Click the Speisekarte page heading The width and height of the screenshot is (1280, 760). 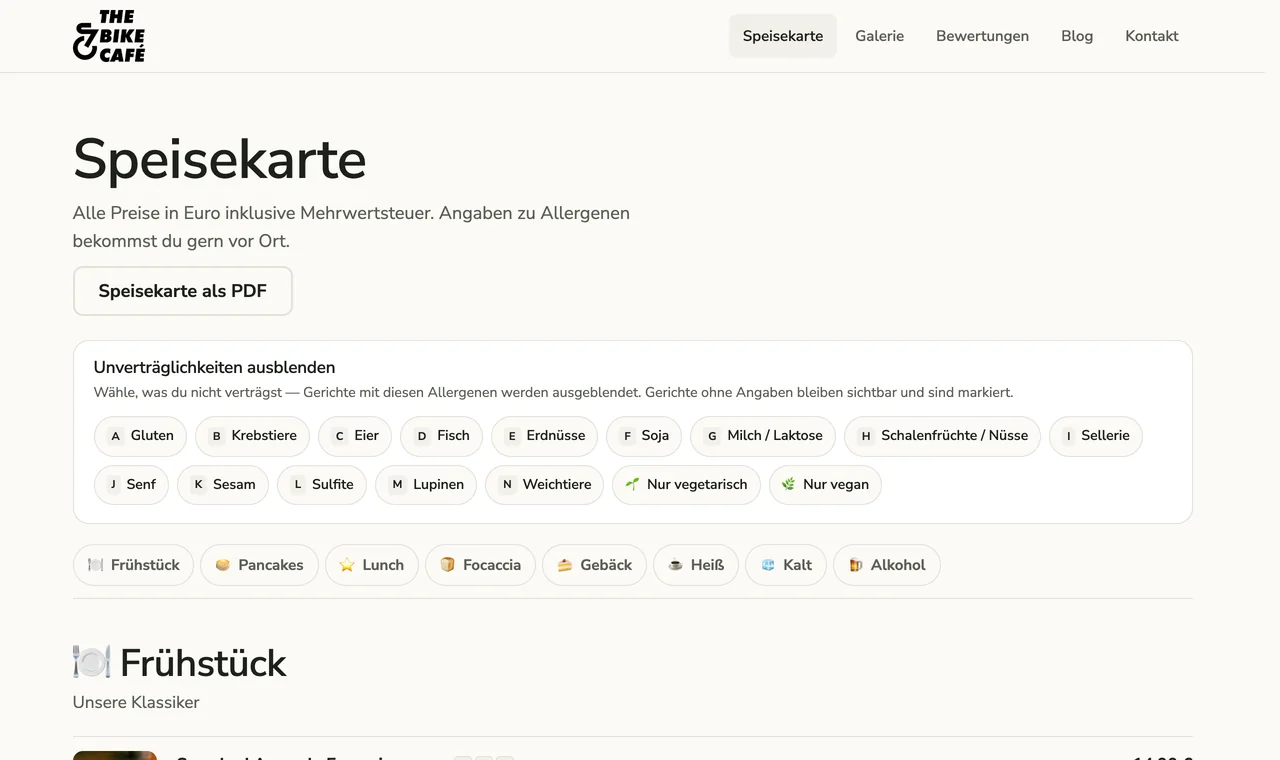click(219, 159)
